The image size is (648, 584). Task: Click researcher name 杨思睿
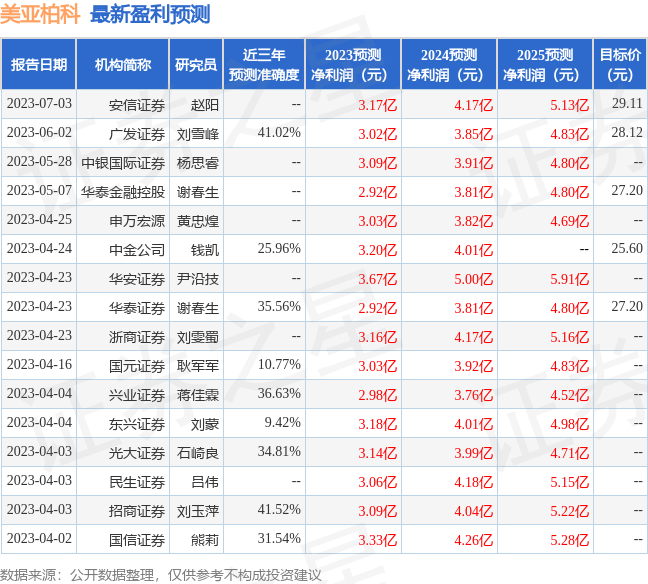(198, 163)
